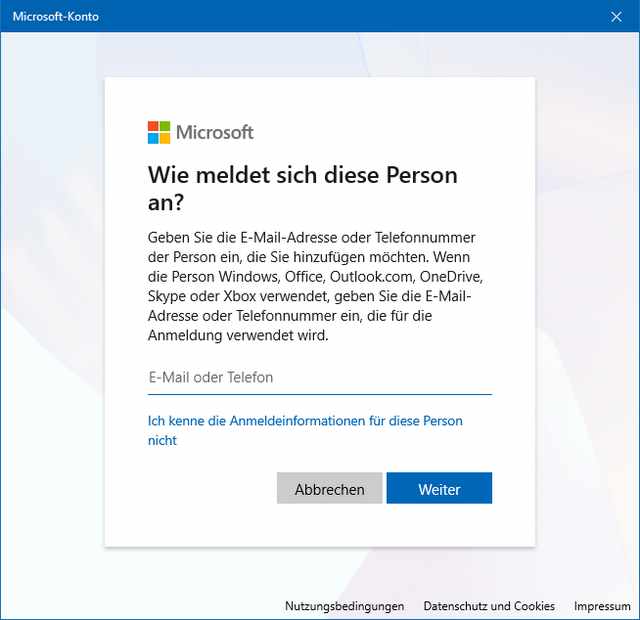Open the Nutzungsbedingungen link
Viewport: 640px width, 620px height.
344,606
